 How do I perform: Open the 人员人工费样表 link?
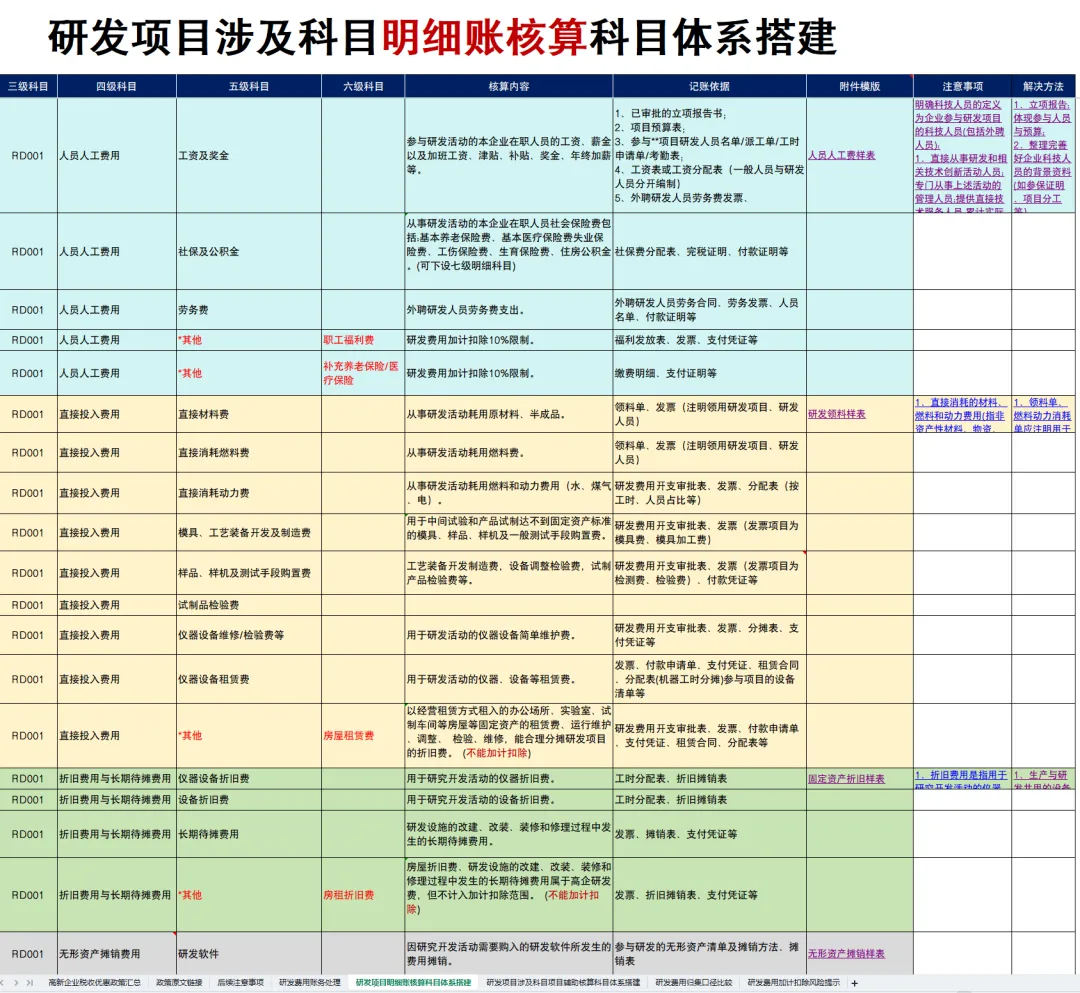tap(841, 156)
